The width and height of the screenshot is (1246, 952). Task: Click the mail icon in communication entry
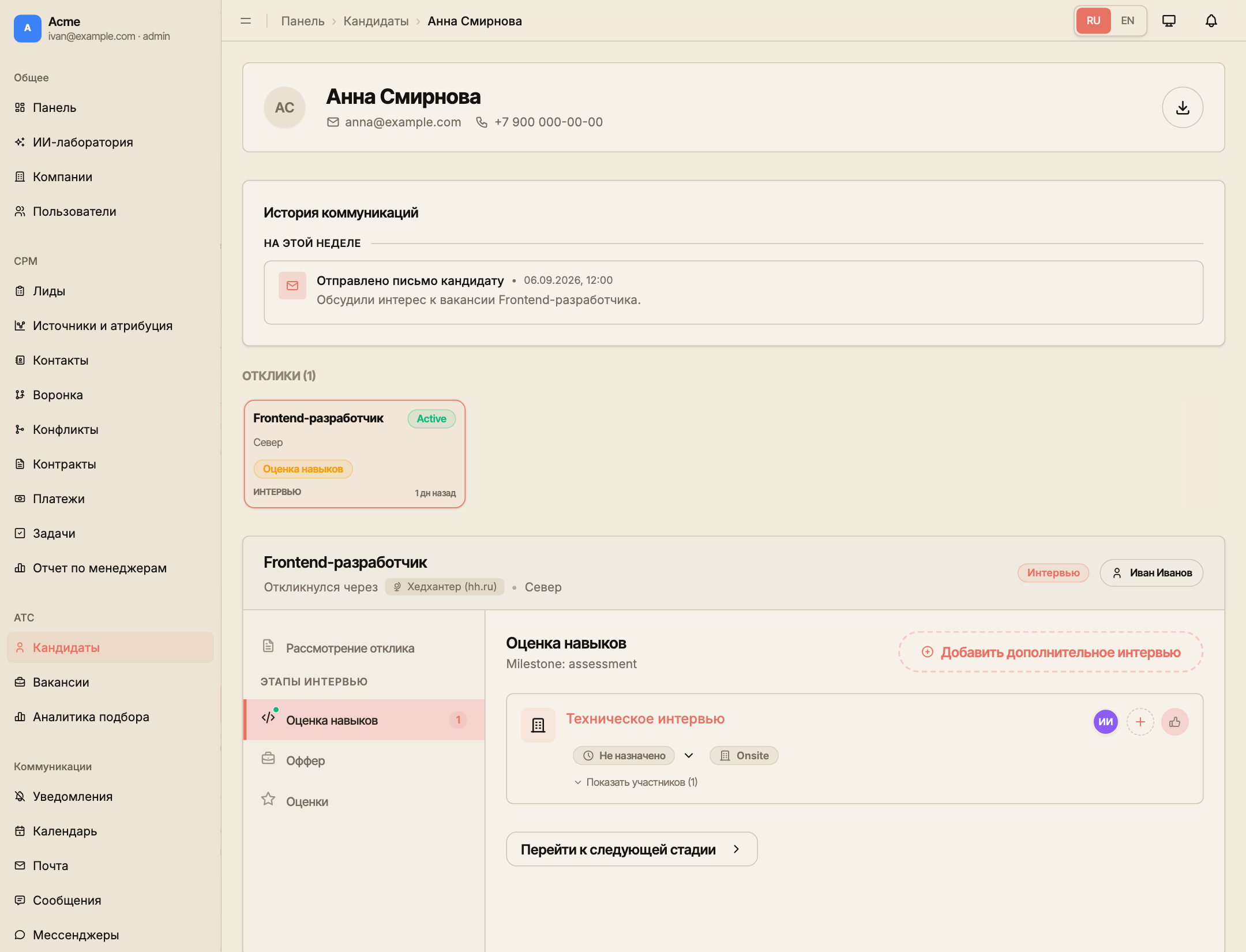pos(292,286)
